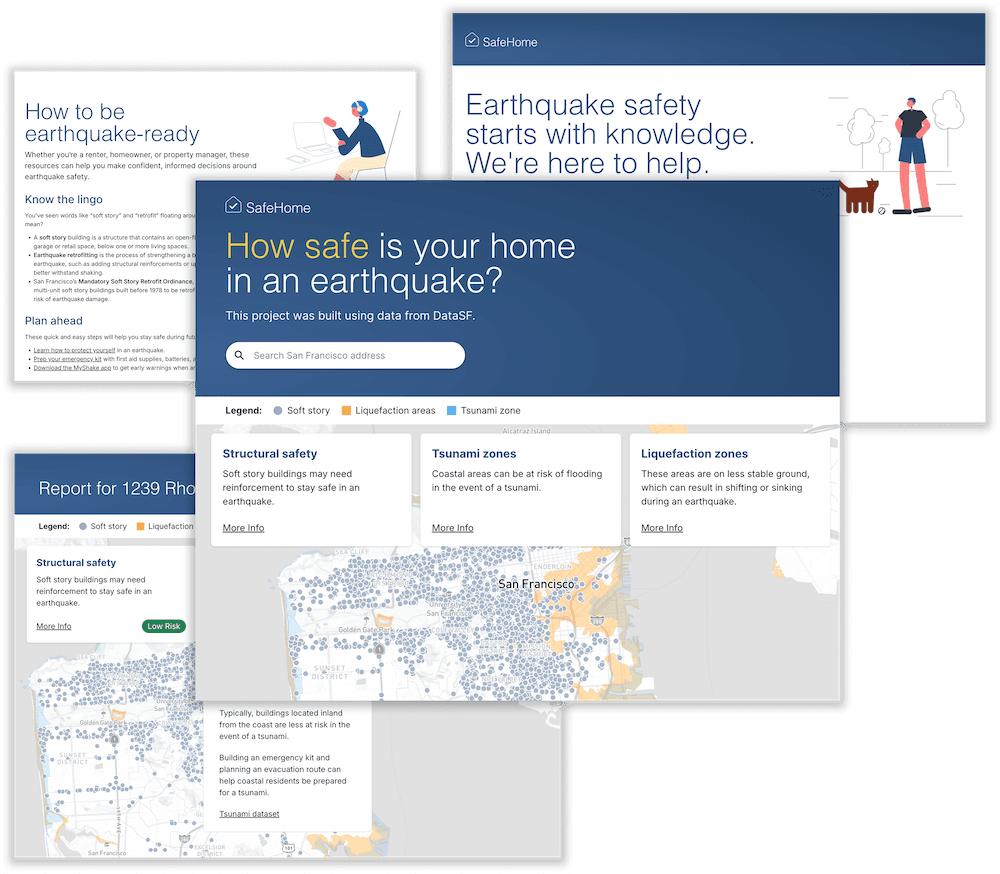Click the SafeHome logo in front window header
The image size is (1000, 874).
click(x=268, y=206)
